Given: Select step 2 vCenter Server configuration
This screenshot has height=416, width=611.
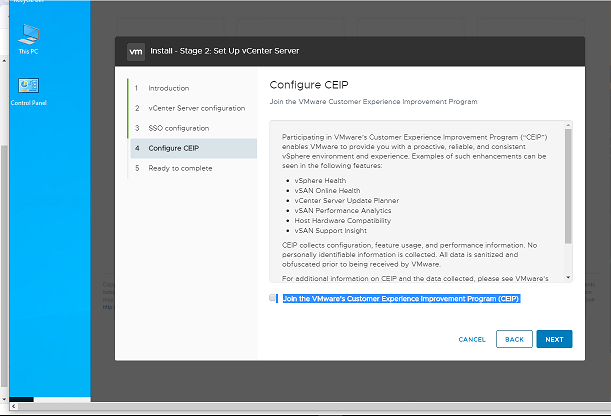Looking at the screenshot, I should pyautogui.click(x=195, y=108).
